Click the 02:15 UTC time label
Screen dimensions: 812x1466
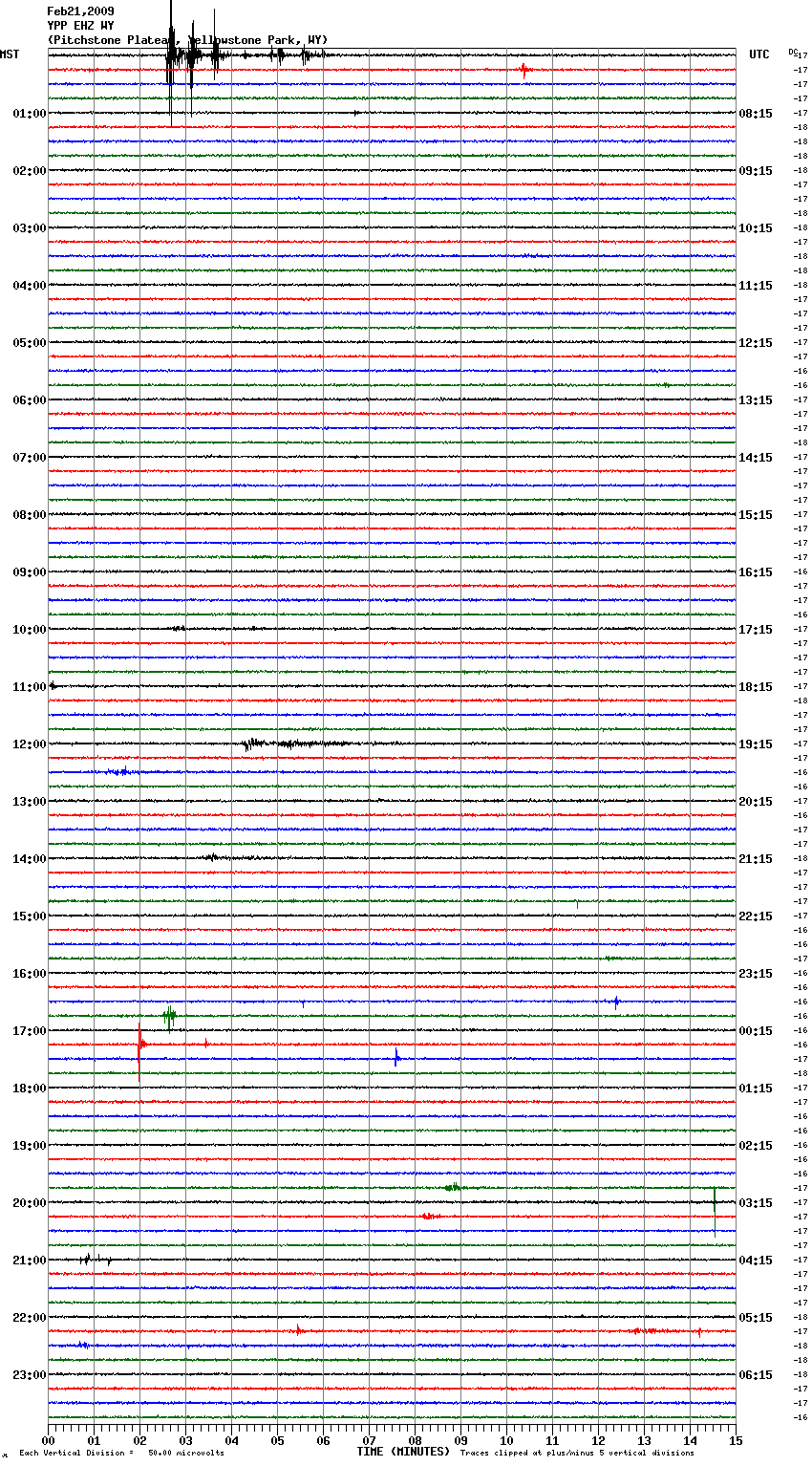click(756, 1146)
